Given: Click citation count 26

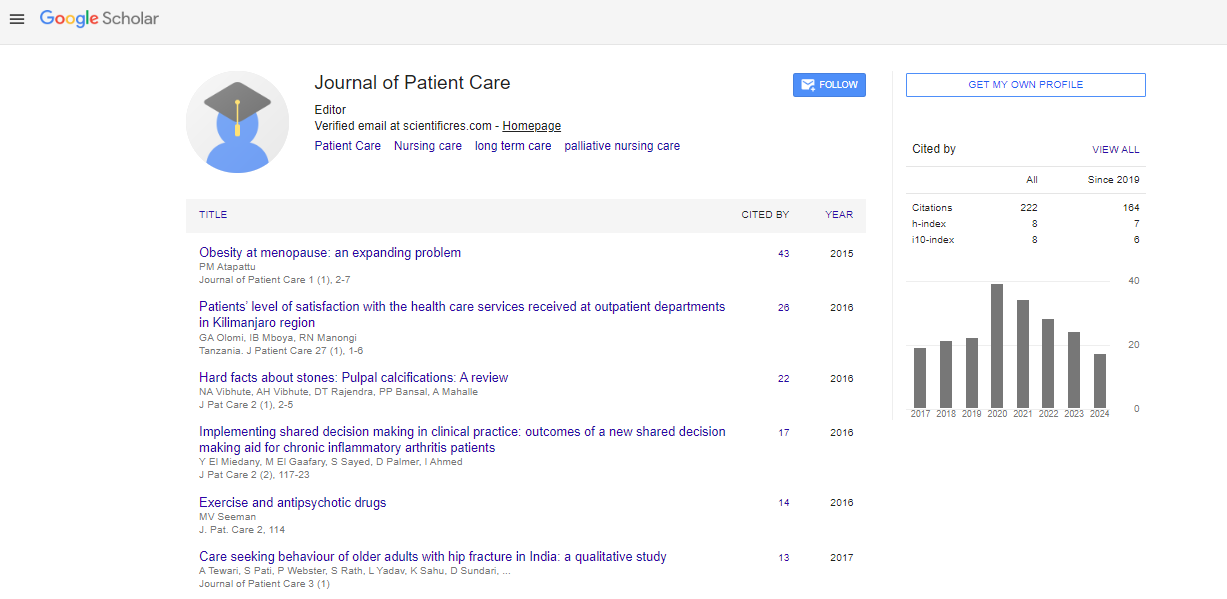Looking at the screenshot, I should point(783,308).
